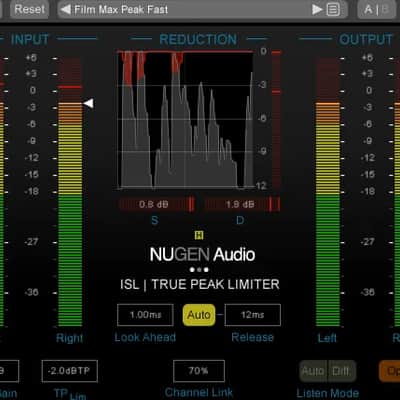The height and width of the screenshot is (400, 400).
Task: Click the Reset button
Action: [30, 9]
